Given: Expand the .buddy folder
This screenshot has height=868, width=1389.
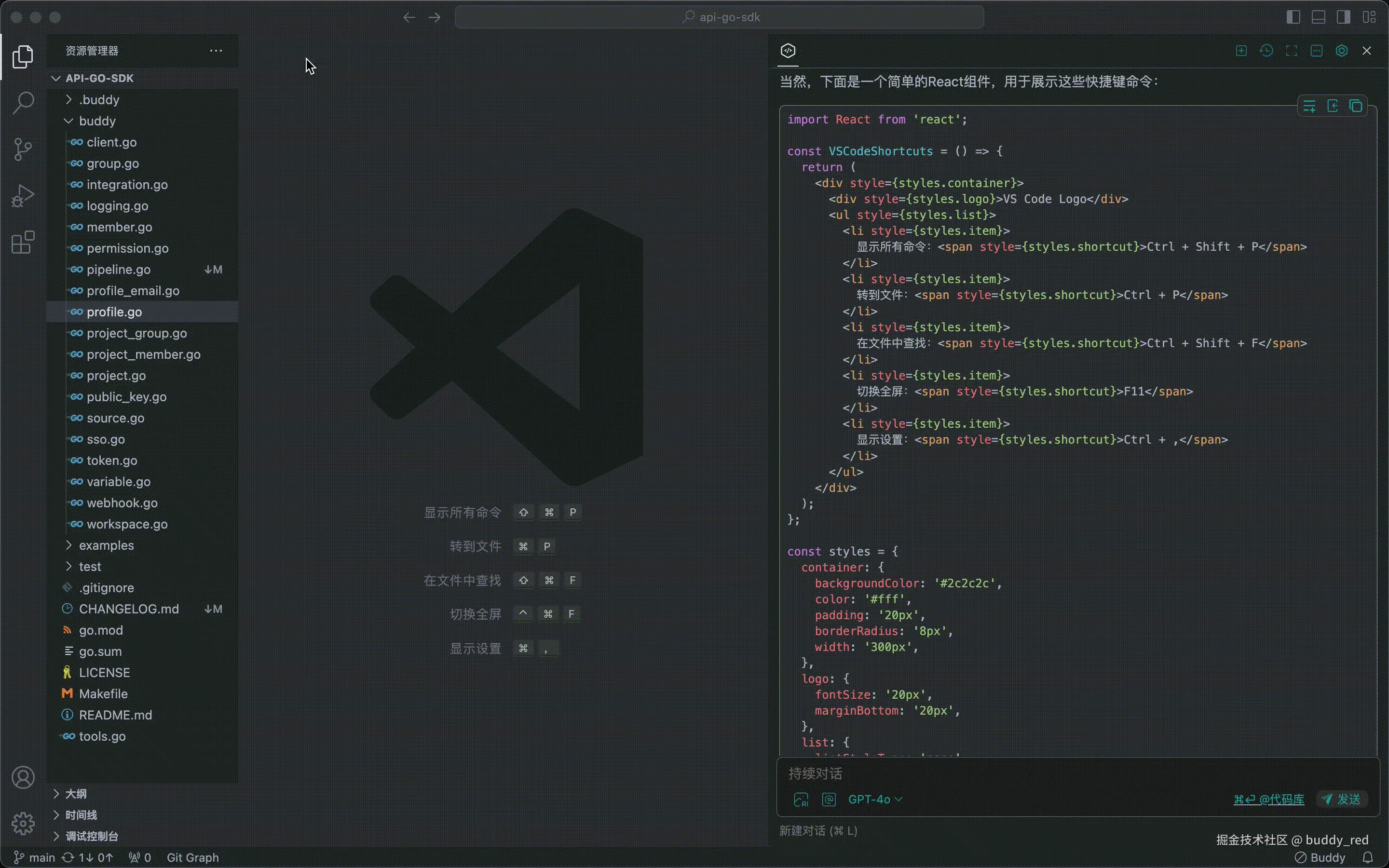Looking at the screenshot, I should pyautogui.click(x=142, y=100).
